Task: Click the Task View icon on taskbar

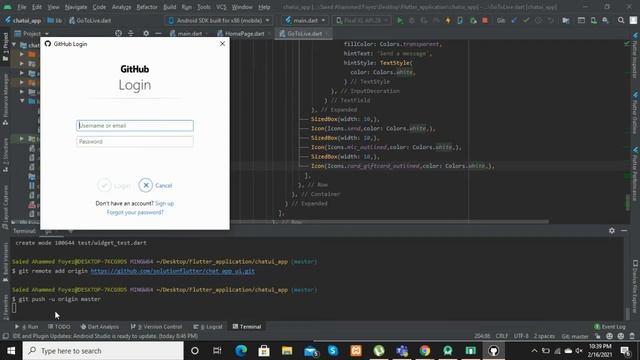Action: 217,351
